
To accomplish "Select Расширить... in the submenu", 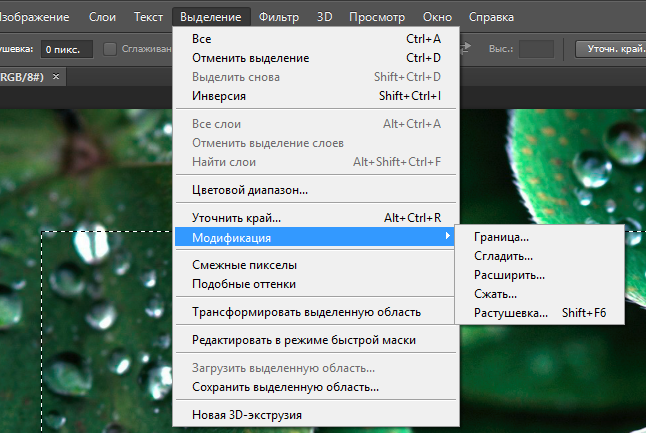I will click(x=540, y=276).
